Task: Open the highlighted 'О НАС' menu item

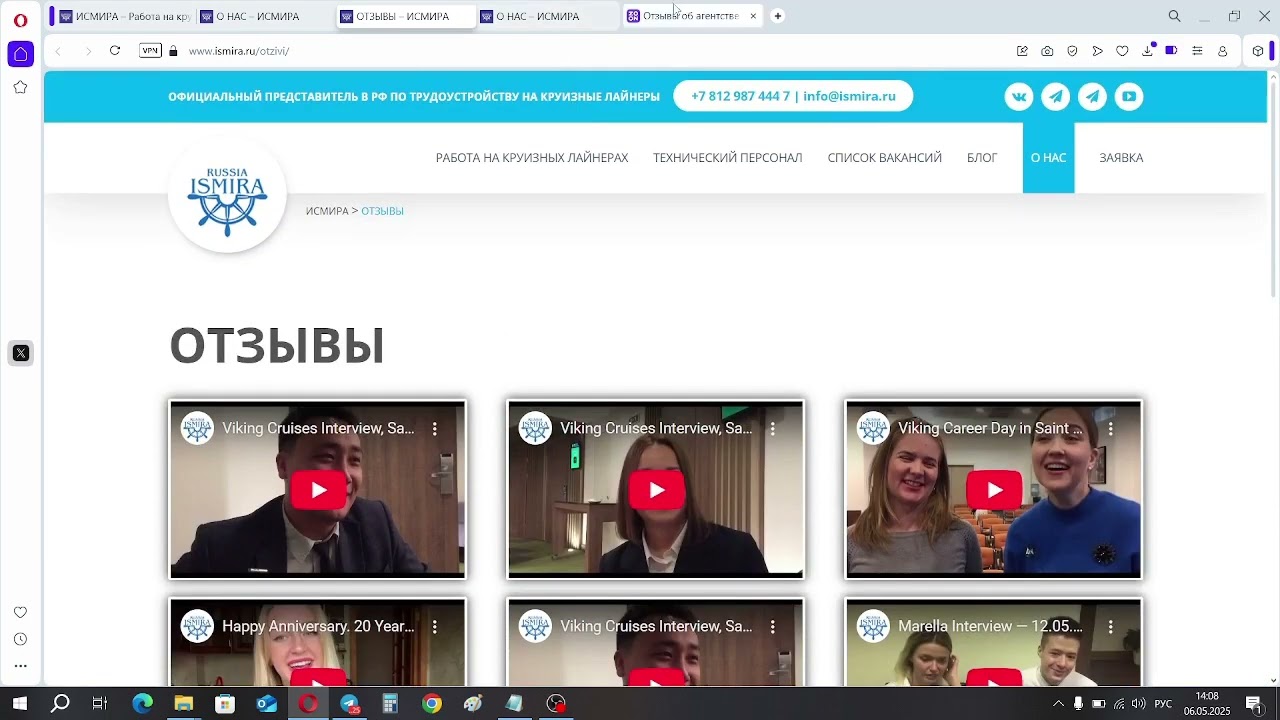Action: pyautogui.click(x=1048, y=158)
